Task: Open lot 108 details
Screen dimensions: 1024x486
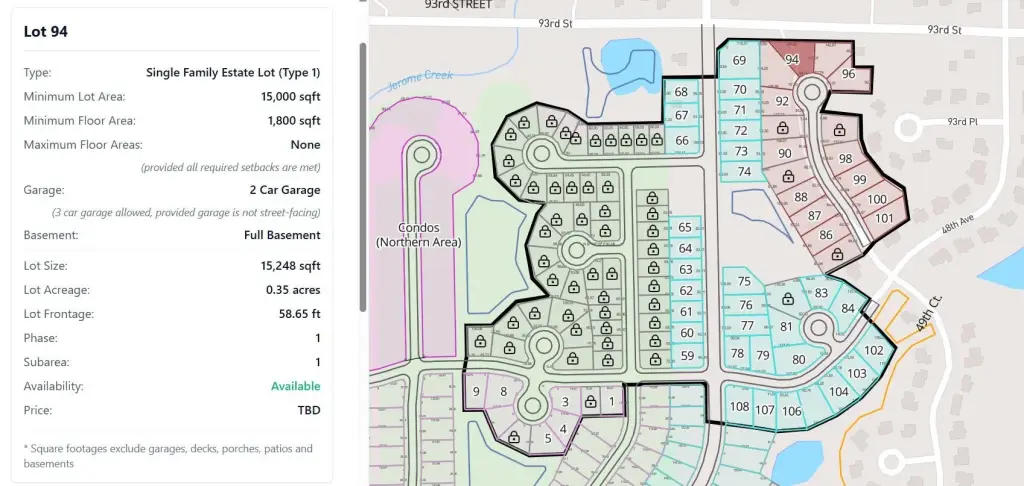Action: 739,407
